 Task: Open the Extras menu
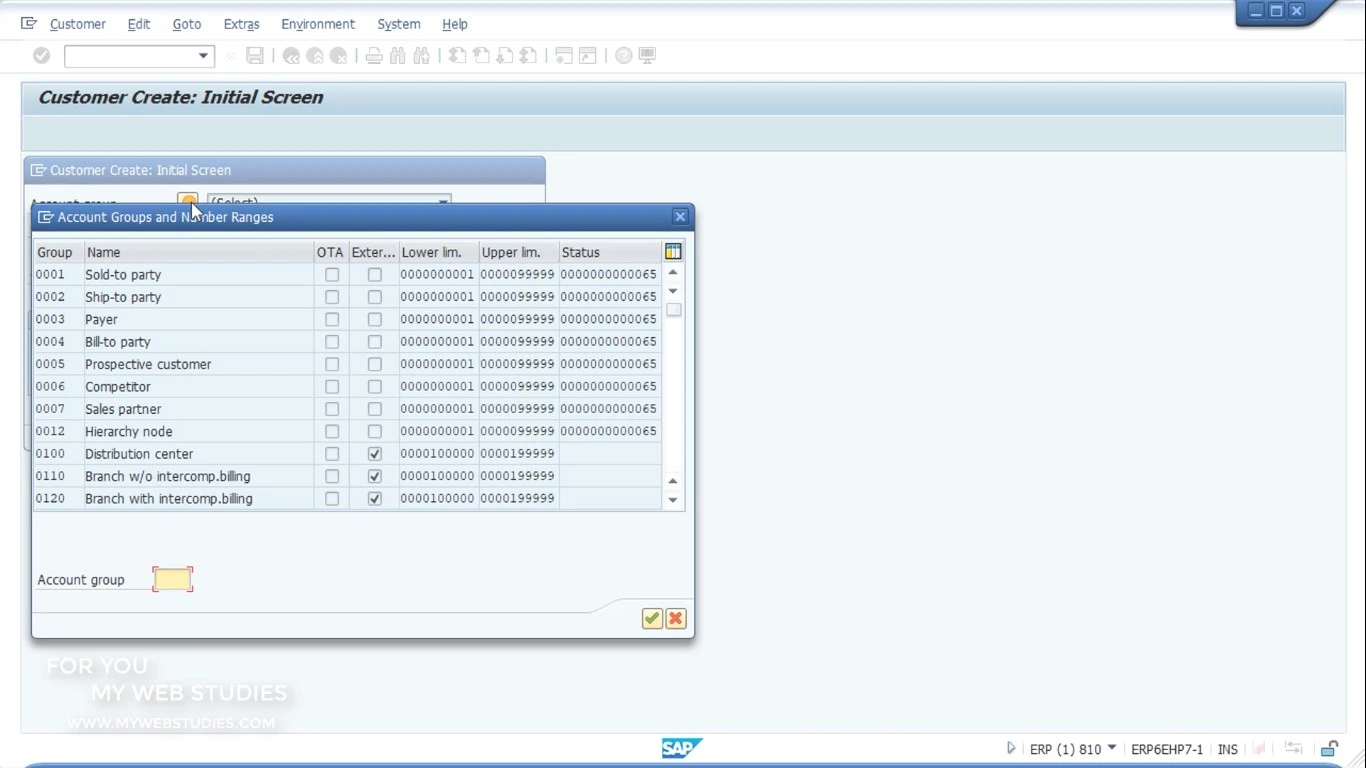[241, 24]
